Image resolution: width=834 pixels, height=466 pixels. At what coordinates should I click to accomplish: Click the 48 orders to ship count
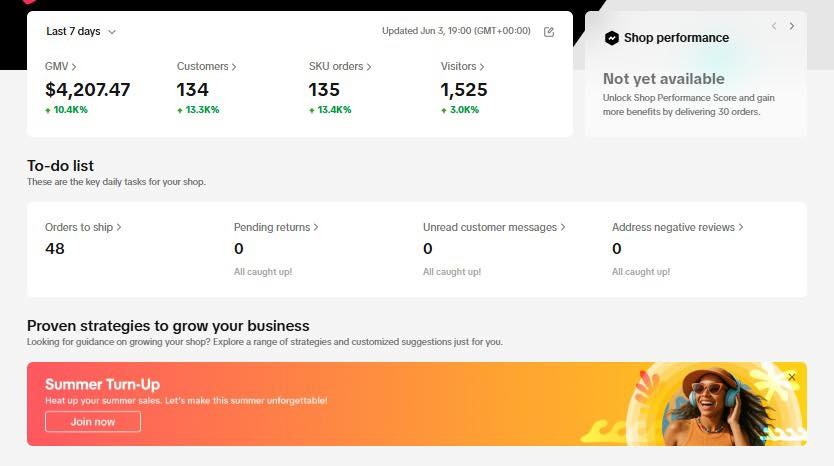55,249
